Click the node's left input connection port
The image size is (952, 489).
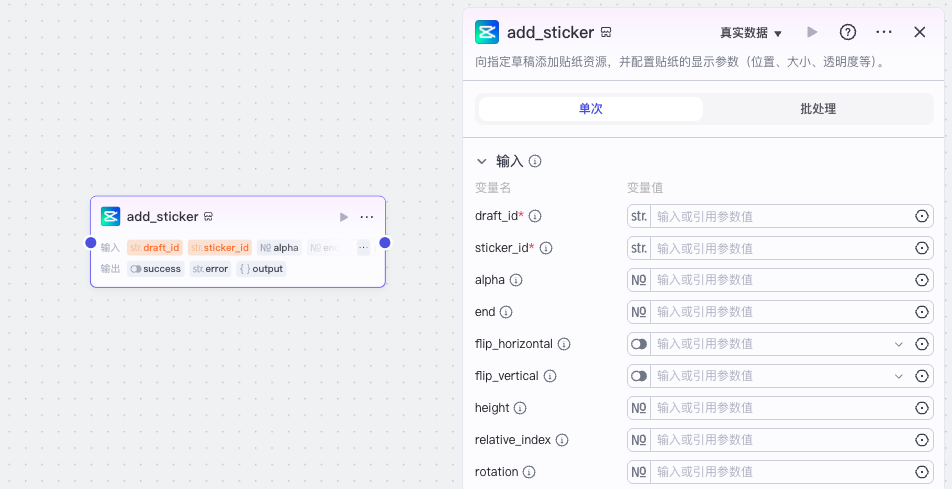point(90,243)
